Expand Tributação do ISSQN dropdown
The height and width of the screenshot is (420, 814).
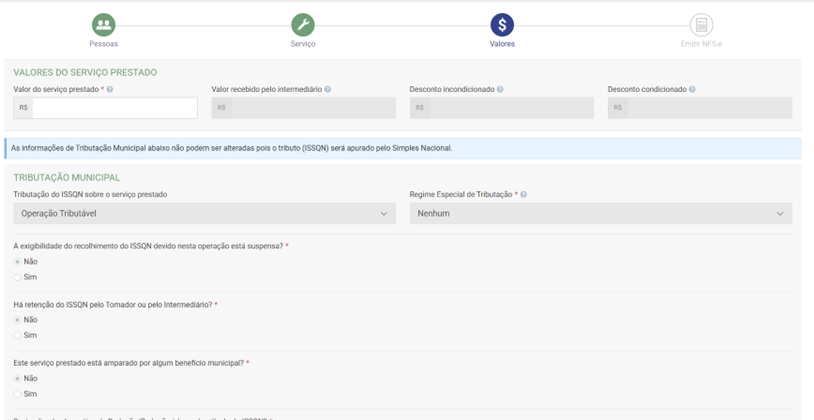(x=204, y=214)
